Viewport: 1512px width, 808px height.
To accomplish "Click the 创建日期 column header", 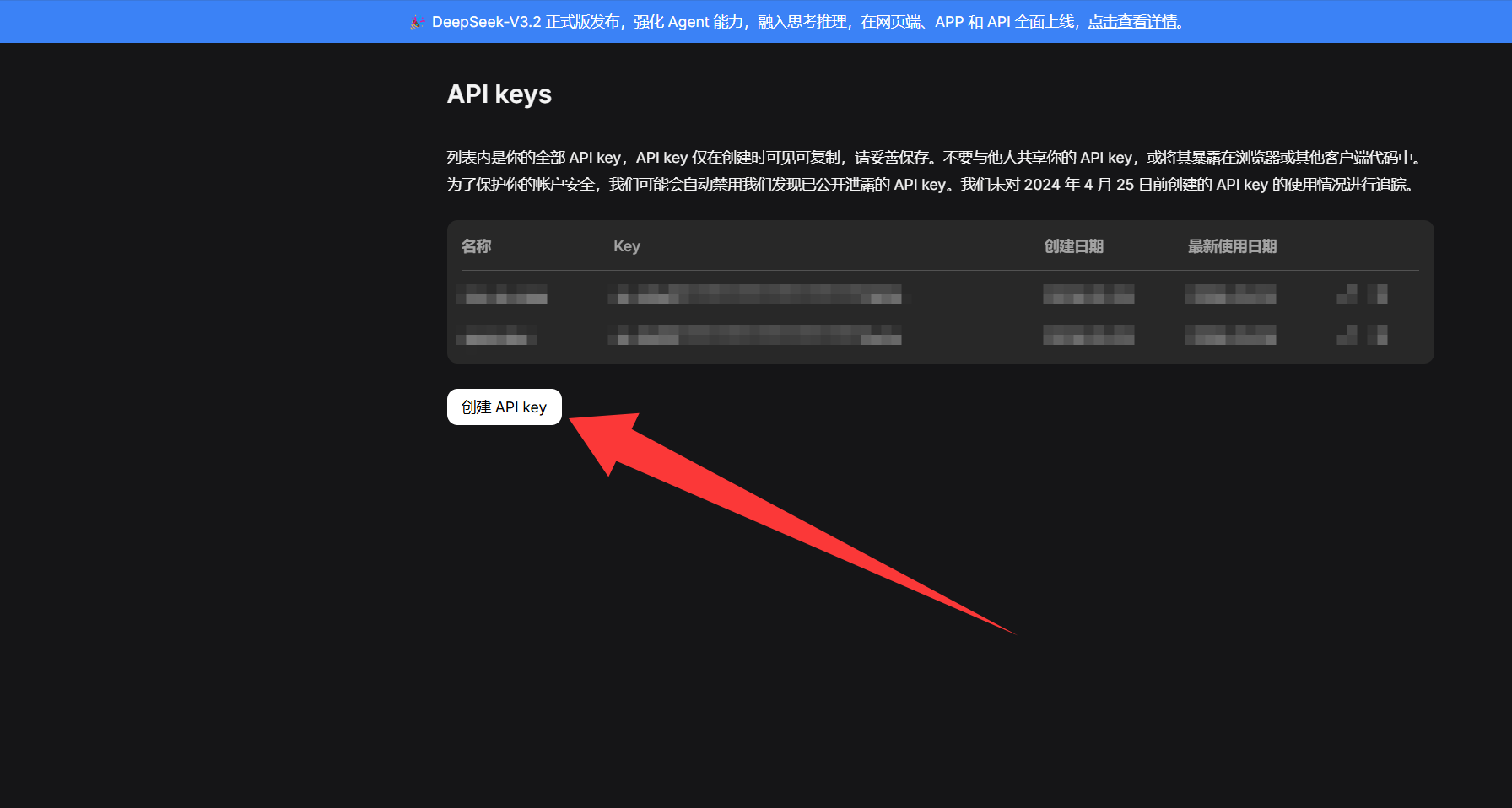I will [x=1073, y=246].
